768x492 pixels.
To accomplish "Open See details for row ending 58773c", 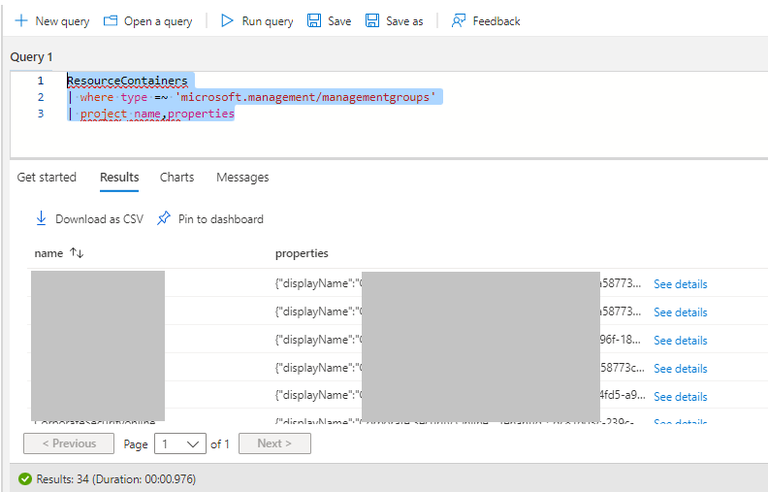I will pyautogui.click(x=680, y=369).
